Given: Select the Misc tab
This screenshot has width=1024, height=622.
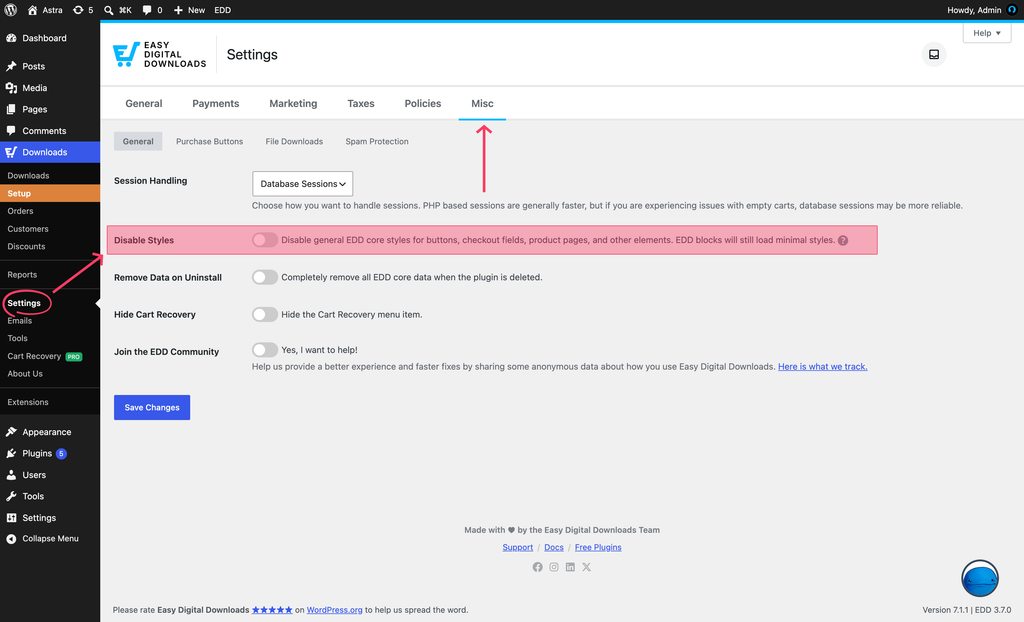Looking at the screenshot, I should [x=482, y=103].
